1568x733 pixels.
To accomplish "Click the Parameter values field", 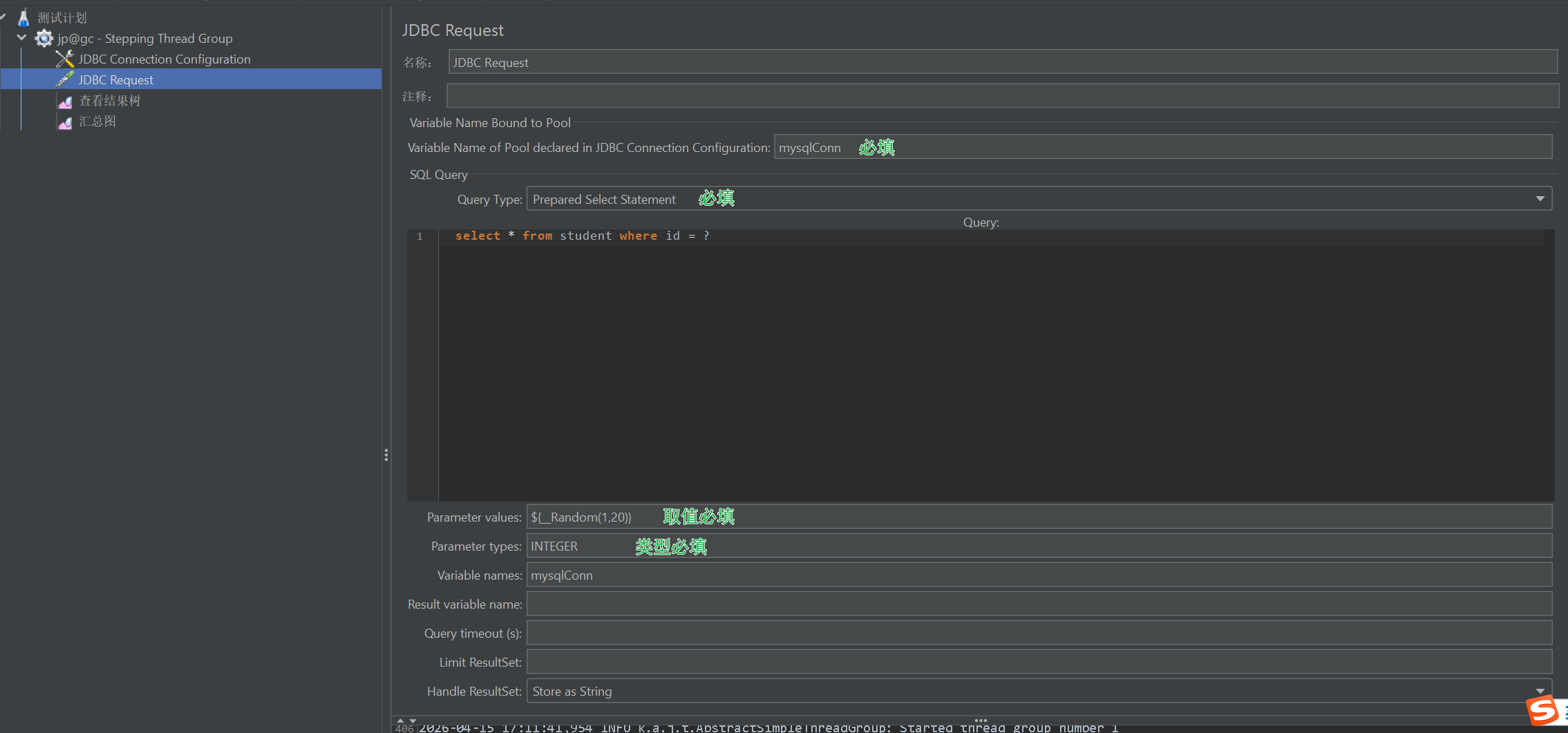I will [1039, 517].
